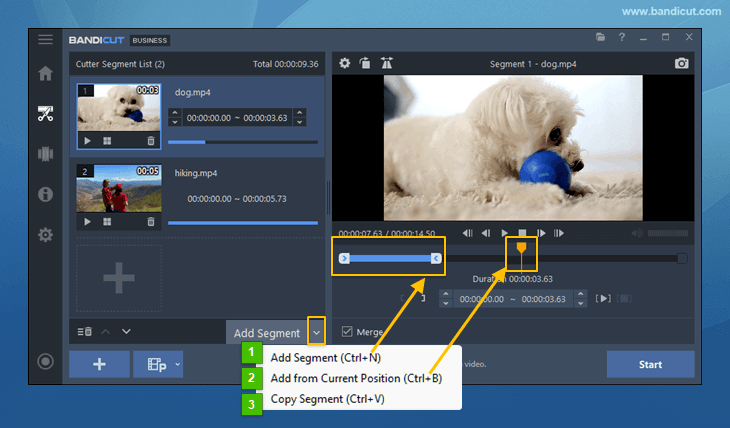Expand the export mode dropdown arrow

[x=177, y=364]
